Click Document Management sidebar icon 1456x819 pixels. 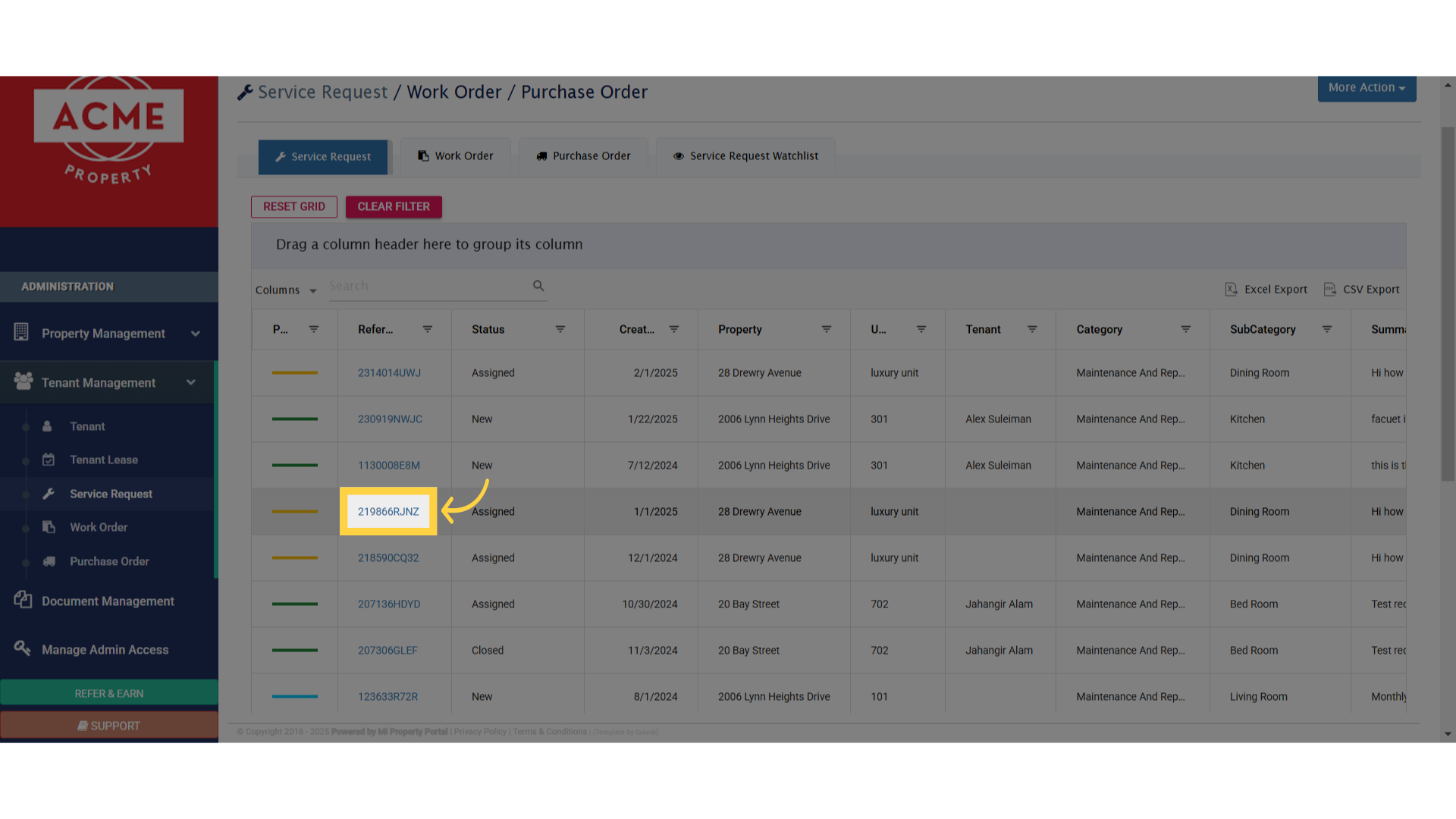(x=23, y=600)
